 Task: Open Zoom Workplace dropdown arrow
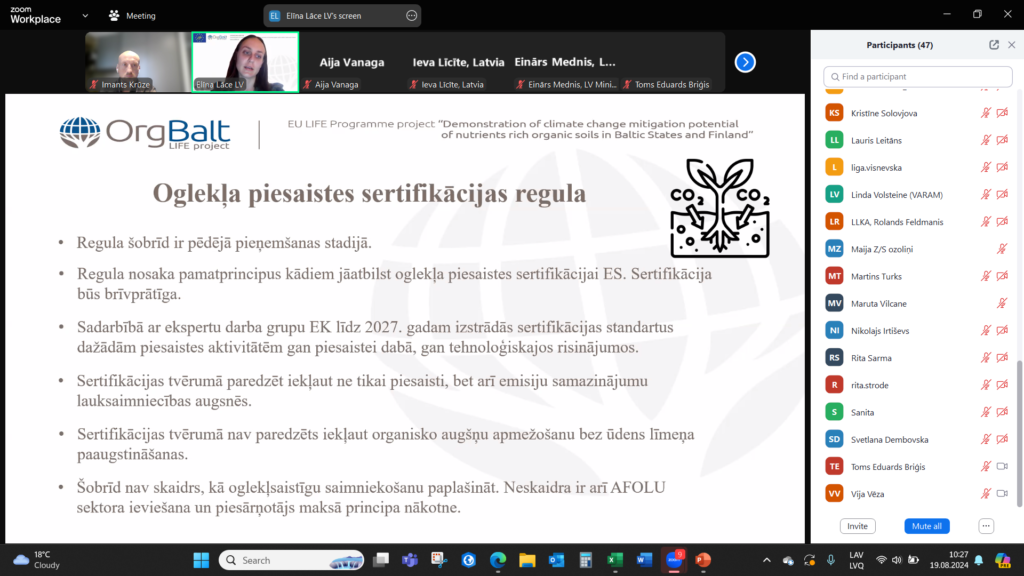coord(85,16)
